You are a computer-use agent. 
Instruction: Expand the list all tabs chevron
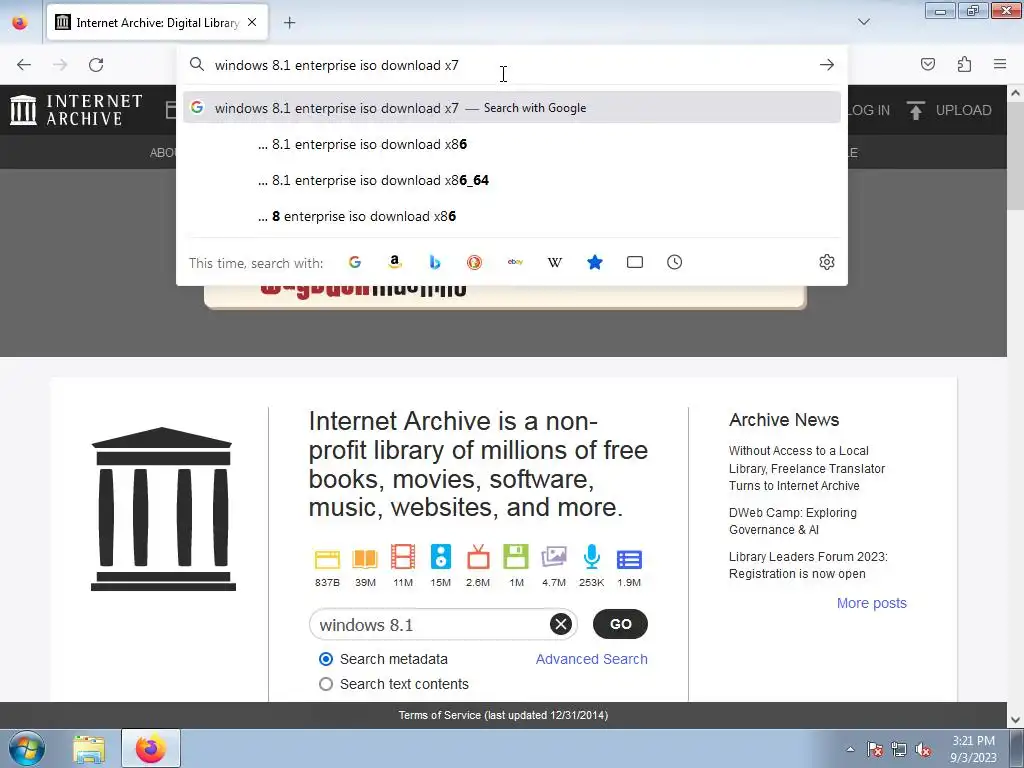coord(863,22)
